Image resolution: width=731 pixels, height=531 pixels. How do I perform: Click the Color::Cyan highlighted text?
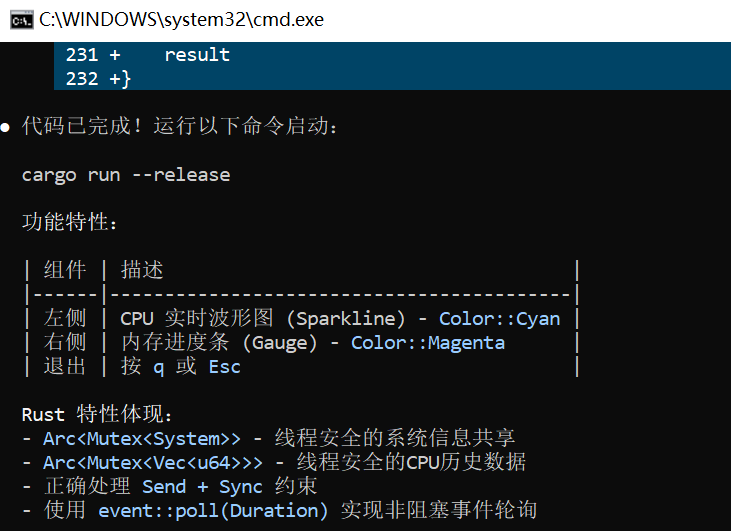(x=499, y=319)
